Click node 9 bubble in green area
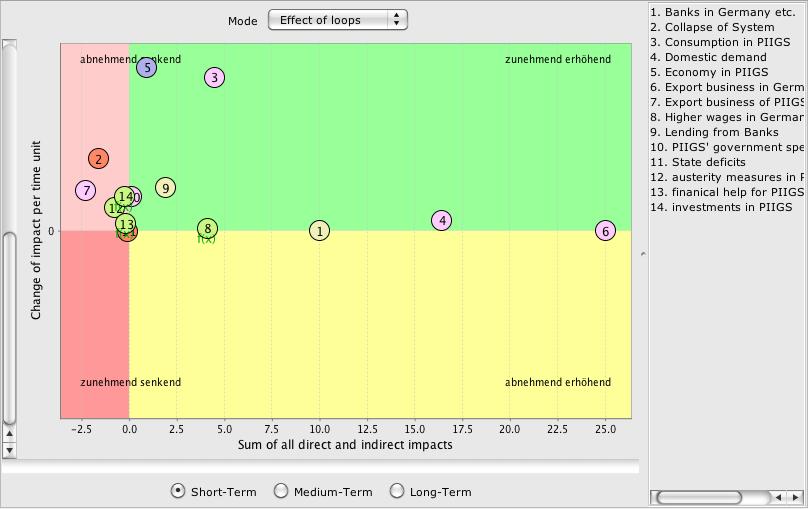808x509 pixels. click(166, 188)
